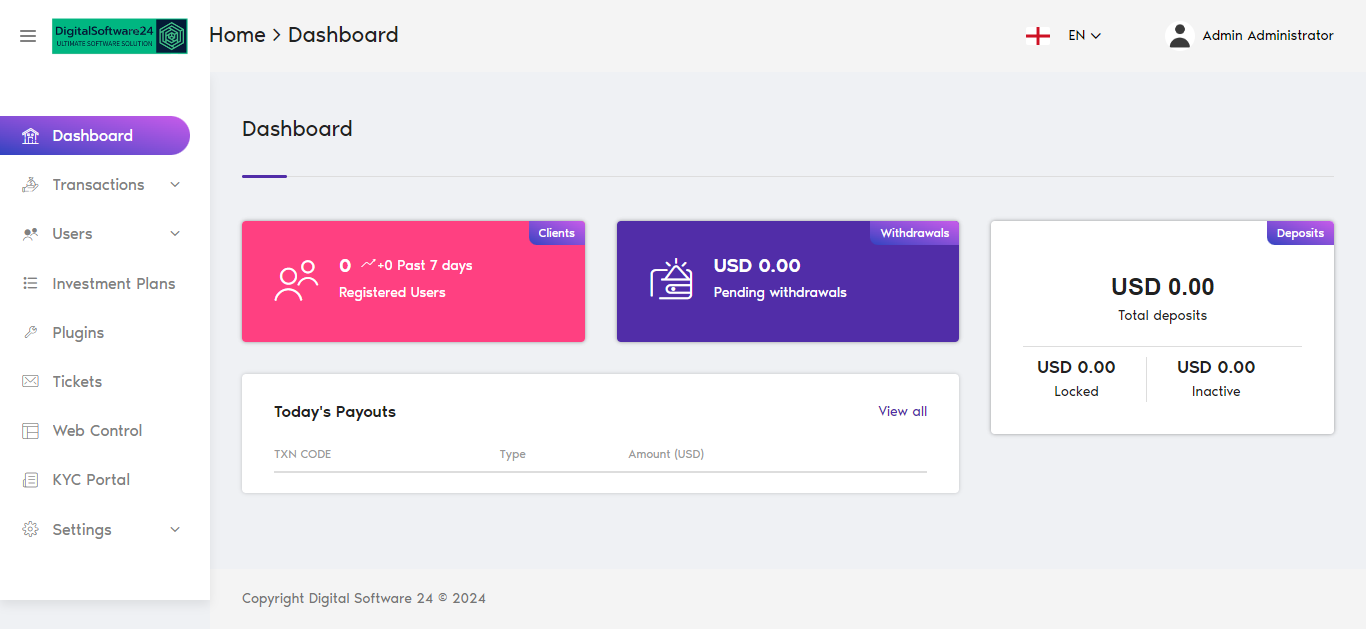Expand the Users submenu chevron
This screenshot has width=1366, height=629.
[175, 234]
